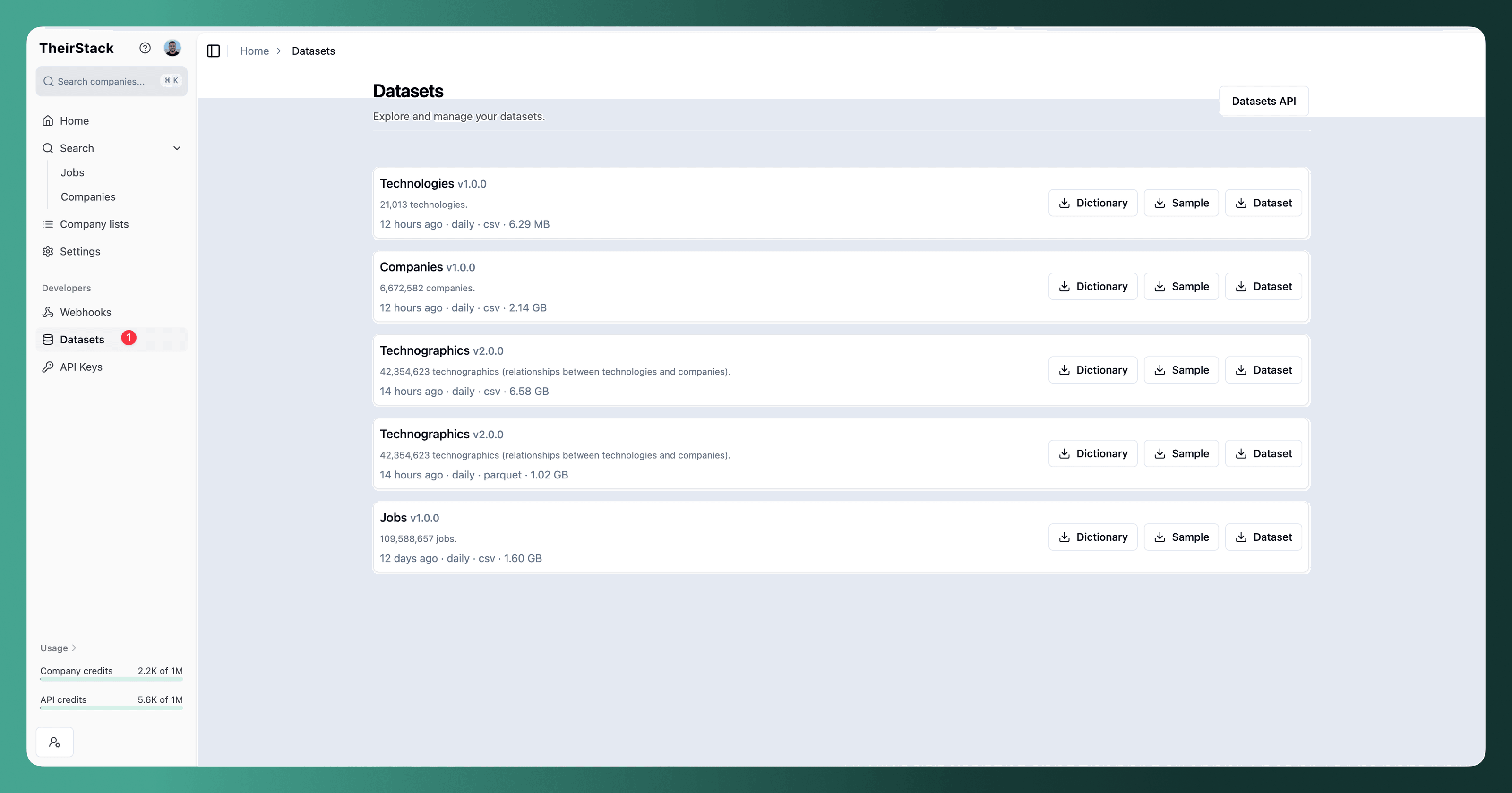Click the user profile avatar

point(172,48)
